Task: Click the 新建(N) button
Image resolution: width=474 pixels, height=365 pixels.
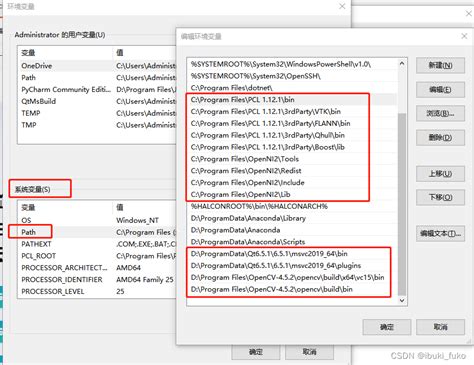Action: click(x=440, y=65)
